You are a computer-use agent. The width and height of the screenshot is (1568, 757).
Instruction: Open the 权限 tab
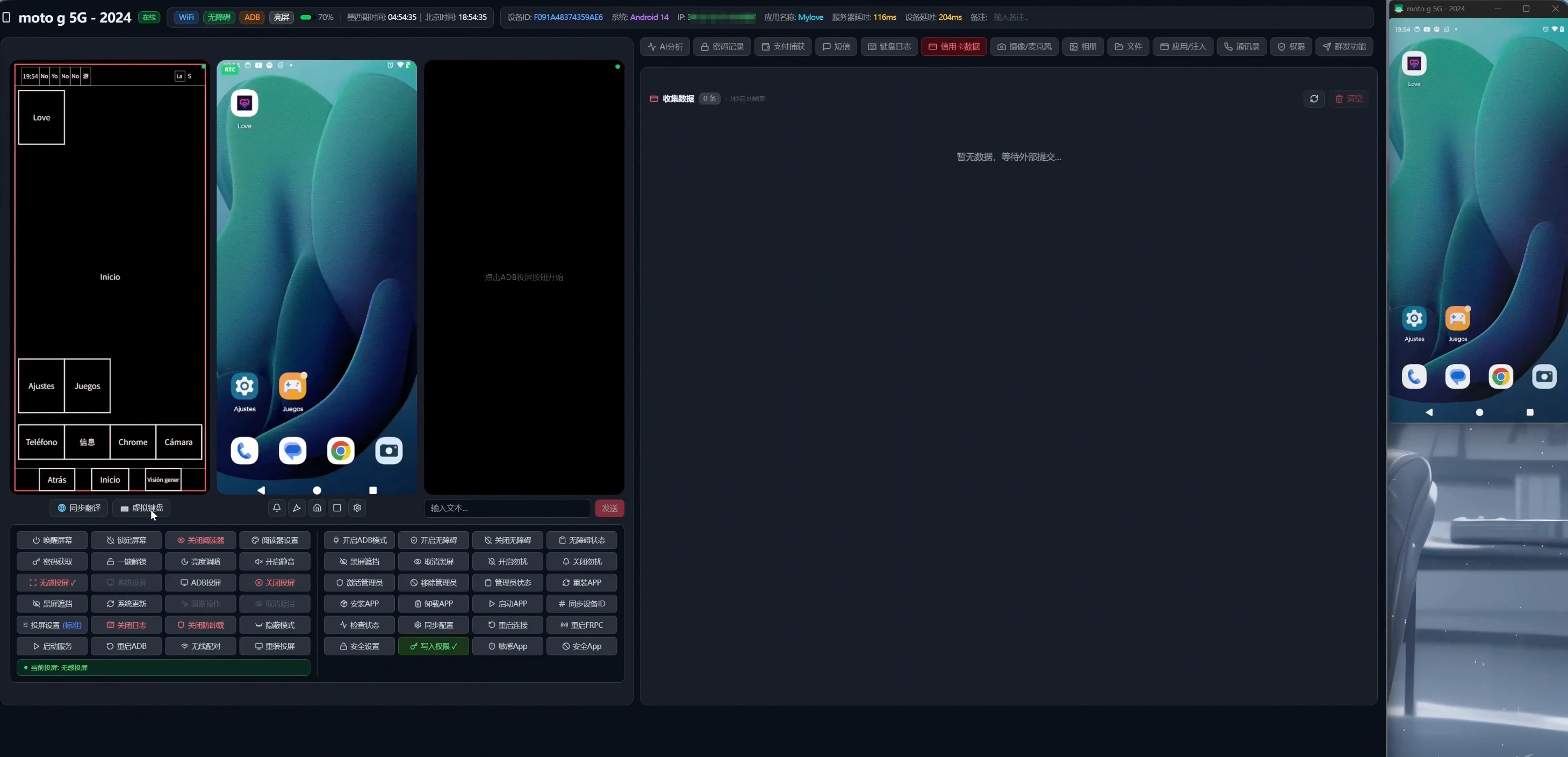[x=1290, y=46]
